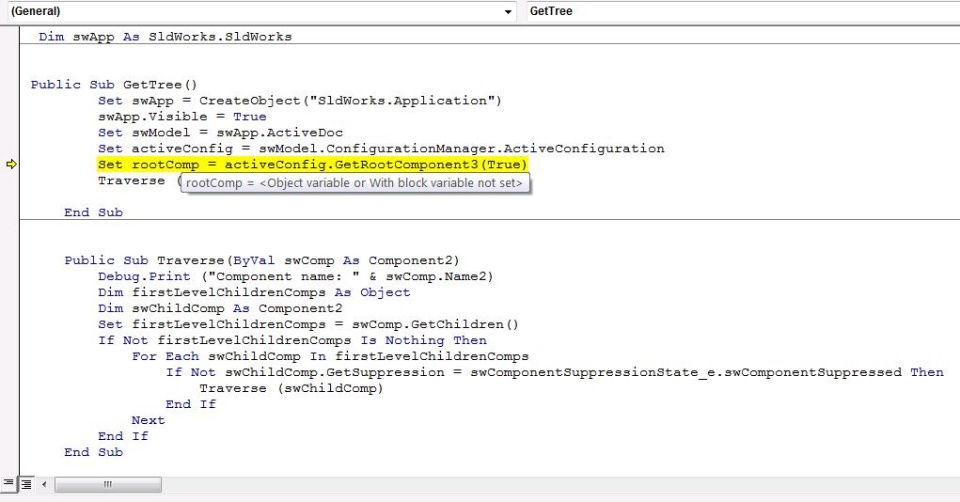
Task: Click the 'Debug.Print' code line
Action: 296,276
